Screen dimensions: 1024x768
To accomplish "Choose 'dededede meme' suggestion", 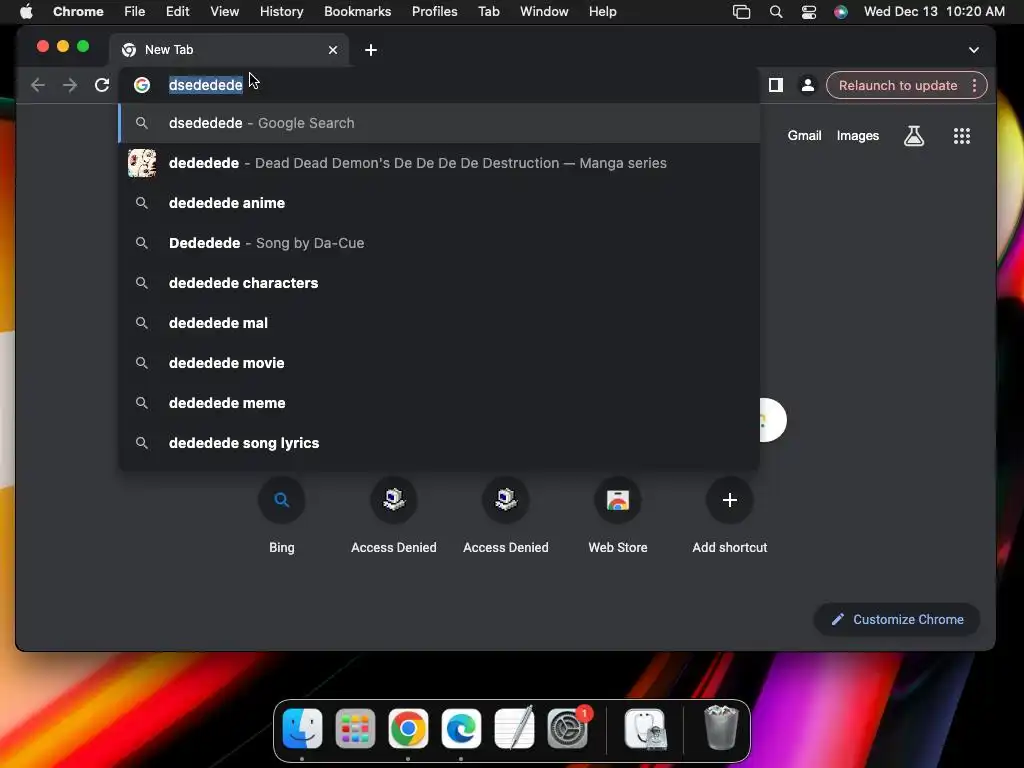I will 439,403.
